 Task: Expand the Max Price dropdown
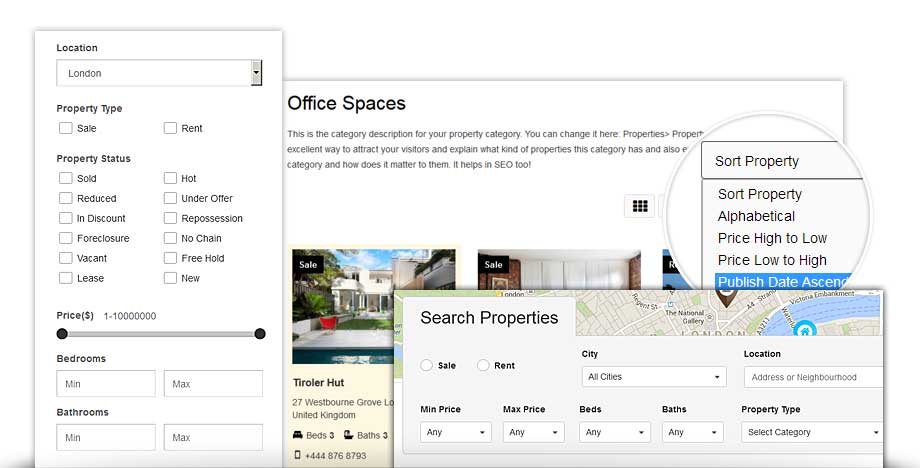click(x=533, y=432)
